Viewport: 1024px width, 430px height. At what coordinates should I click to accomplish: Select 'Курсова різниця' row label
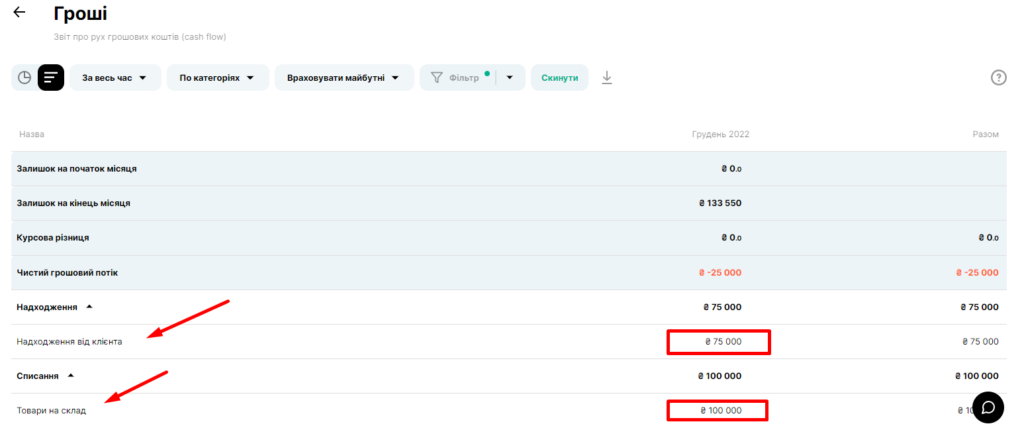click(x=53, y=238)
